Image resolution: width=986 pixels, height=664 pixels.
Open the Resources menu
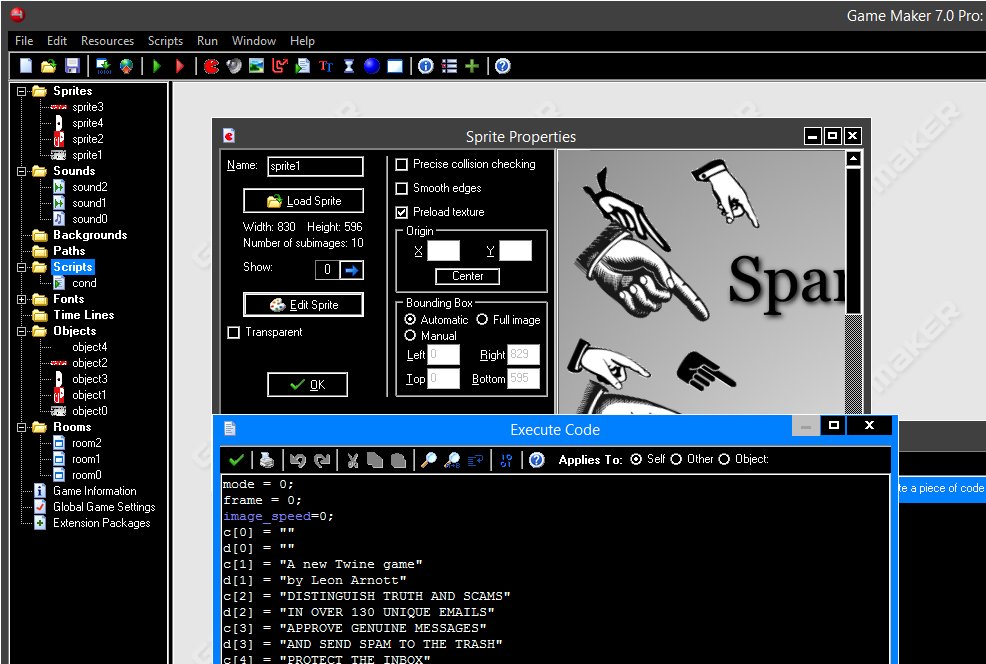point(107,41)
